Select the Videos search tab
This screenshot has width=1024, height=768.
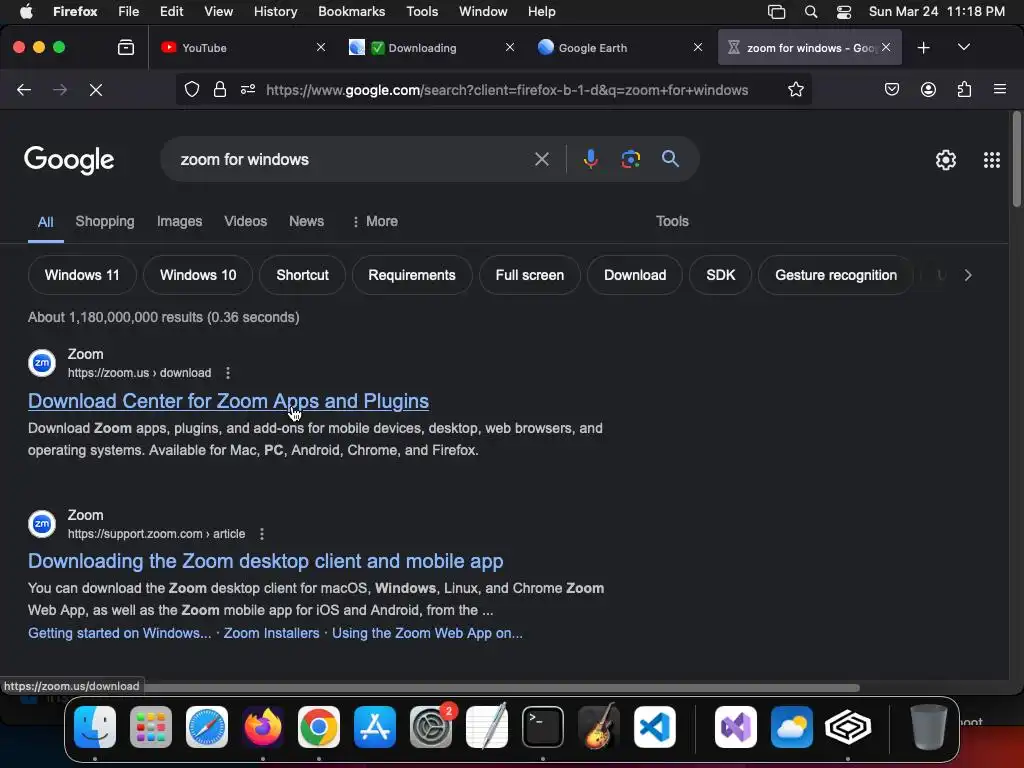coord(246,221)
